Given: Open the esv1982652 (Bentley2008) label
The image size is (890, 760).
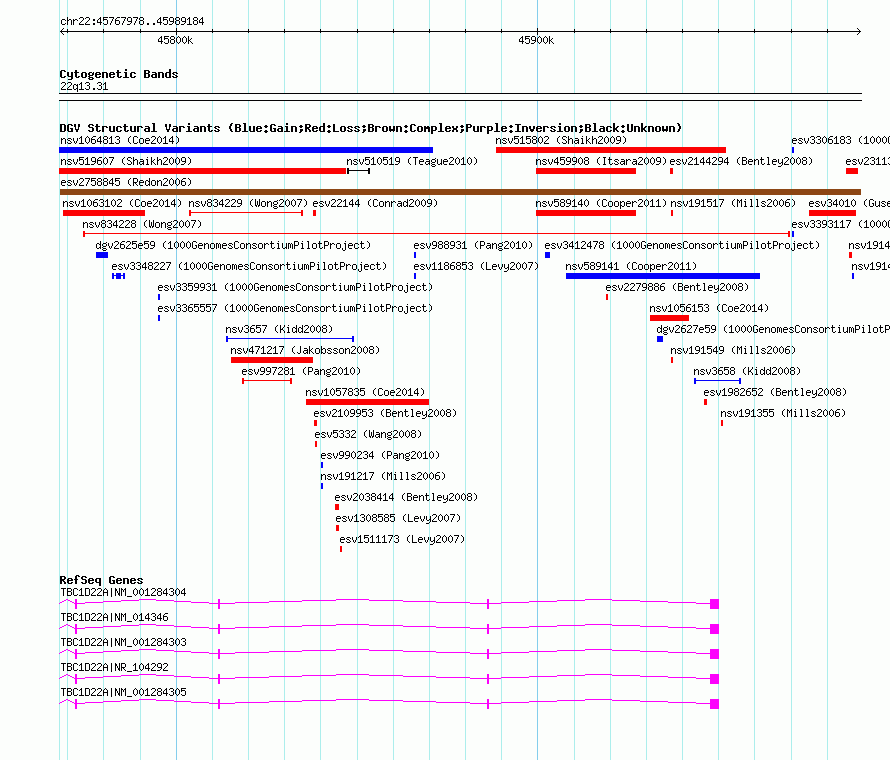Looking at the screenshot, I should click(x=775, y=392).
